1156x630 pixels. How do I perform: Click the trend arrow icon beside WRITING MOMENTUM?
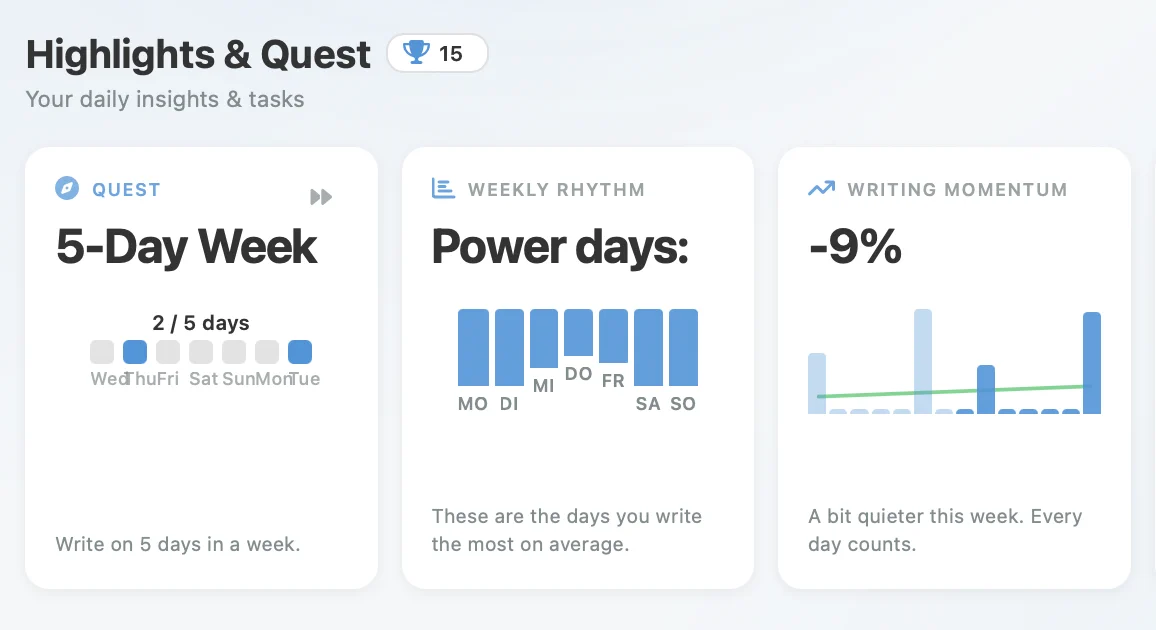coord(820,188)
